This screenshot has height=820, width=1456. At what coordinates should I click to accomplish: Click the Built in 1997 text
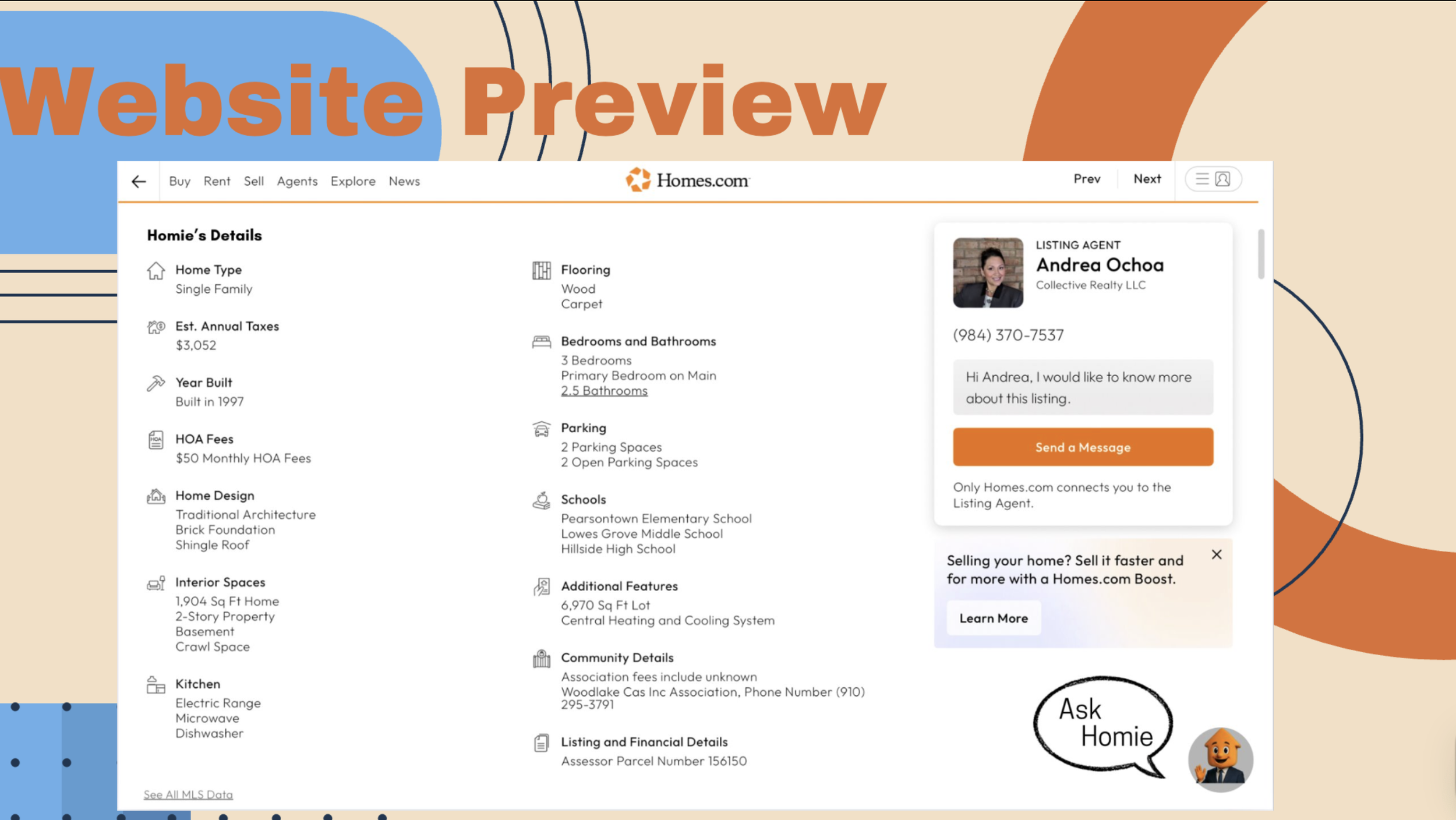[210, 402]
